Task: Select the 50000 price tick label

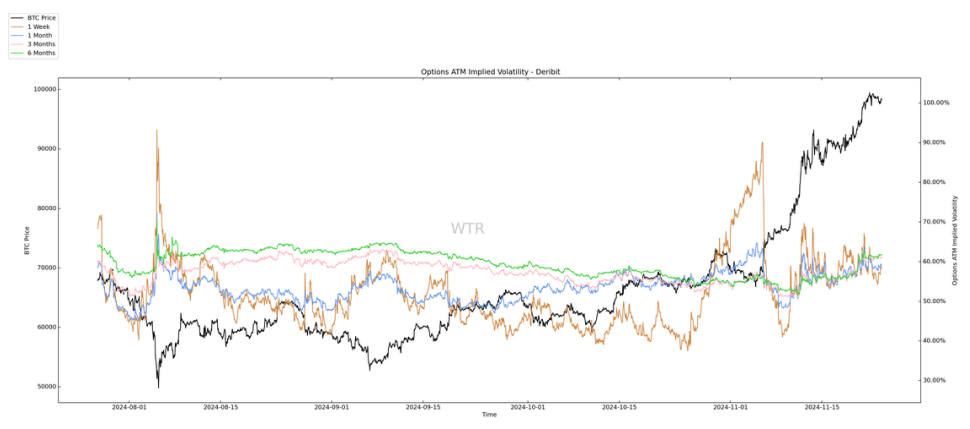Action: [x=43, y=387]
